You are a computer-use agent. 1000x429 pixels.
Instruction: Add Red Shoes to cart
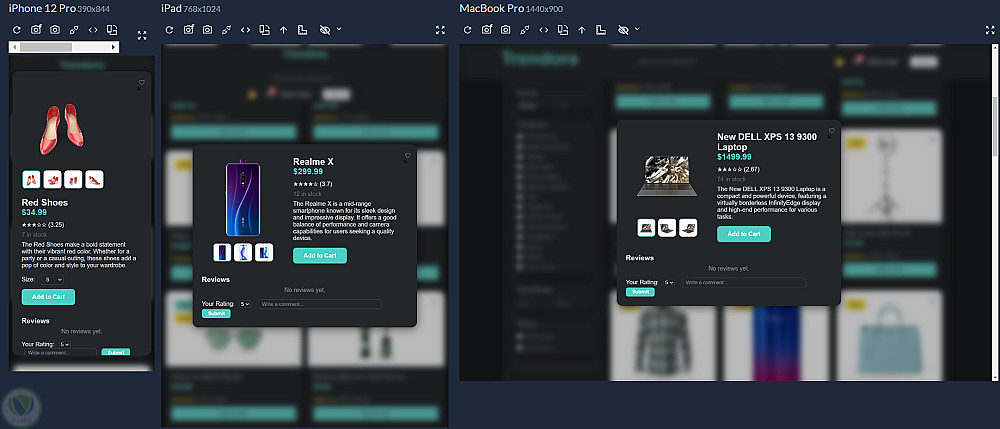click(x=48, y=297)
